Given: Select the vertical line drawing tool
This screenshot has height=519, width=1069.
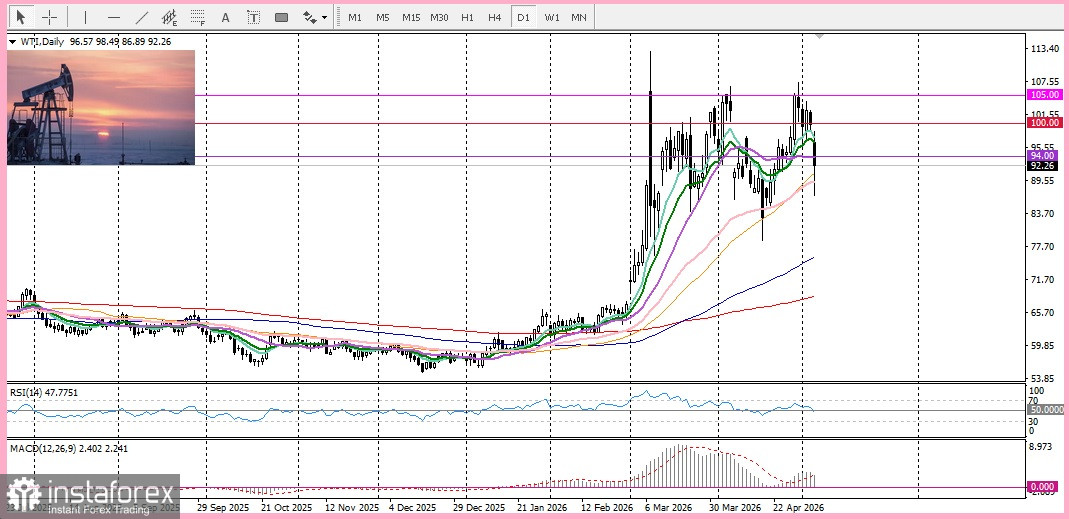Looking at the screenshot, I should [x=85, y=17].
